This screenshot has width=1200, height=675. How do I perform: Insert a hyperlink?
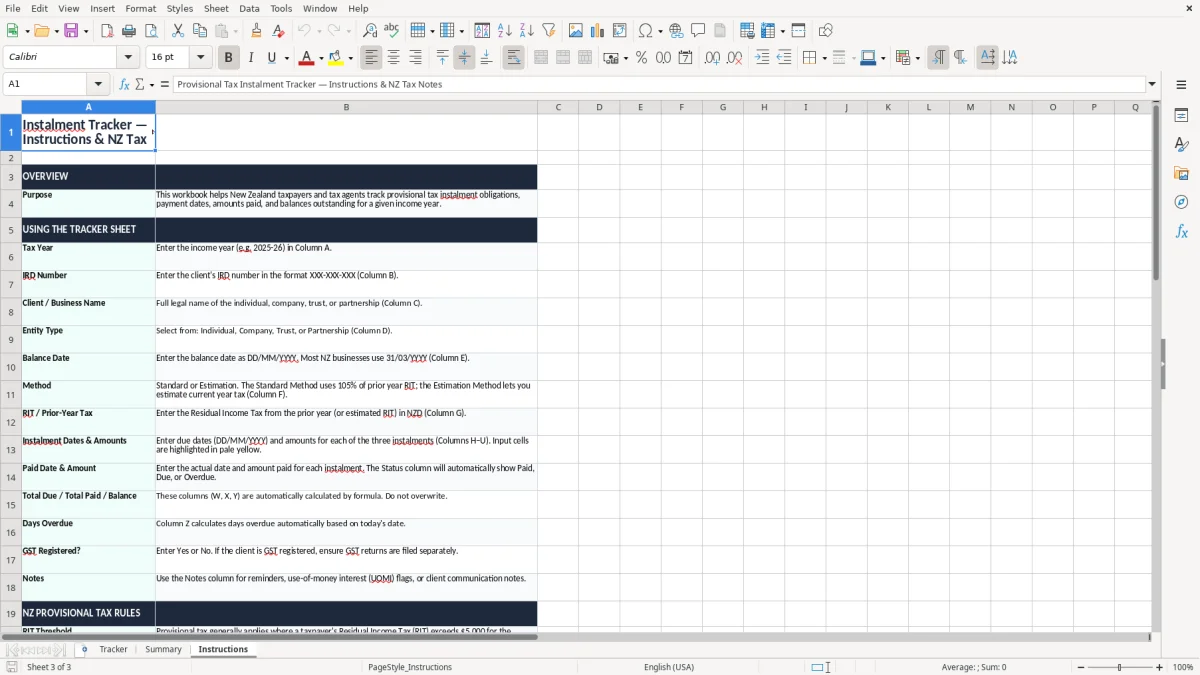click(x=676, y=31)
